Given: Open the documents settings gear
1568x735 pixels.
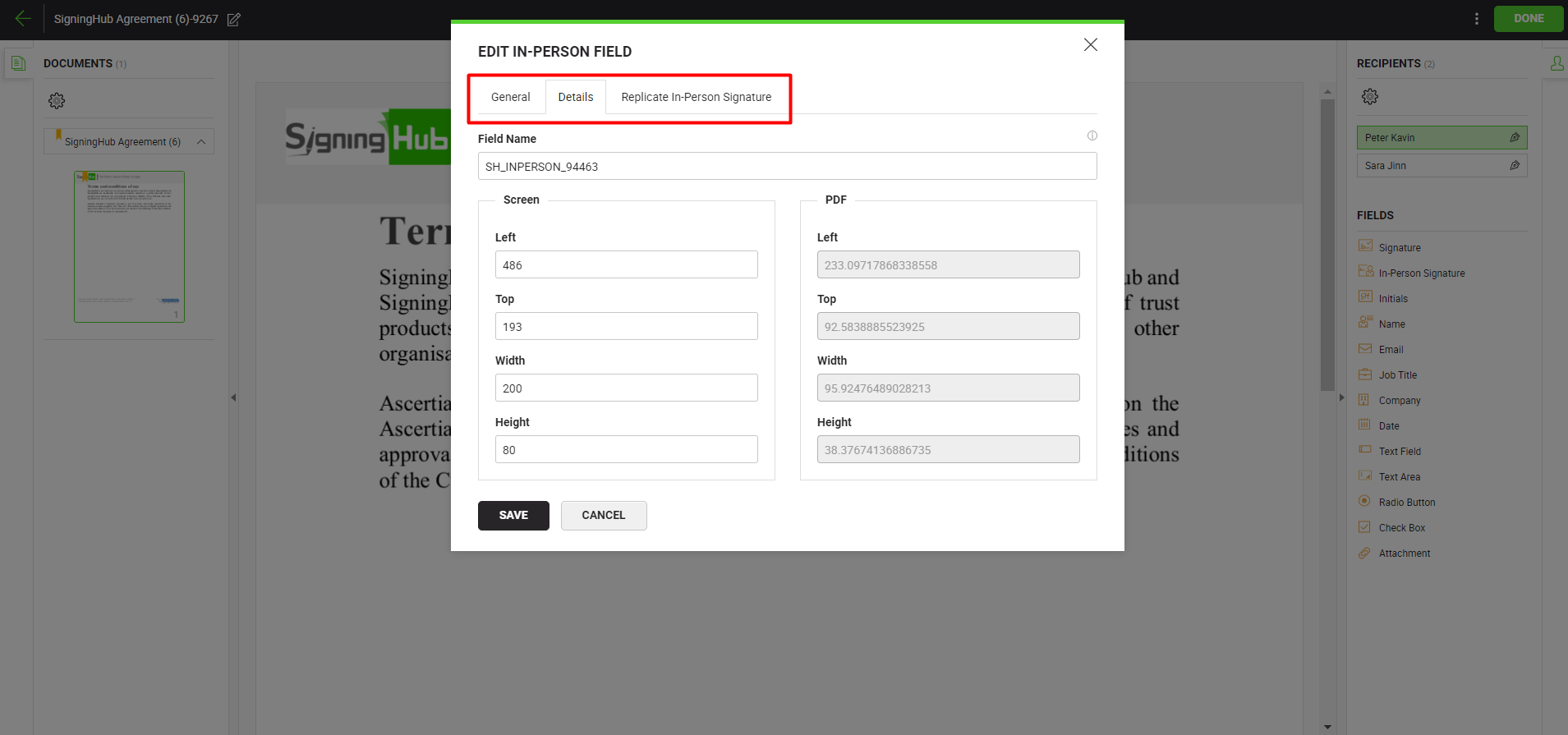Looking at the screenshot, I should pyautogui.click(x=57, y=101).
